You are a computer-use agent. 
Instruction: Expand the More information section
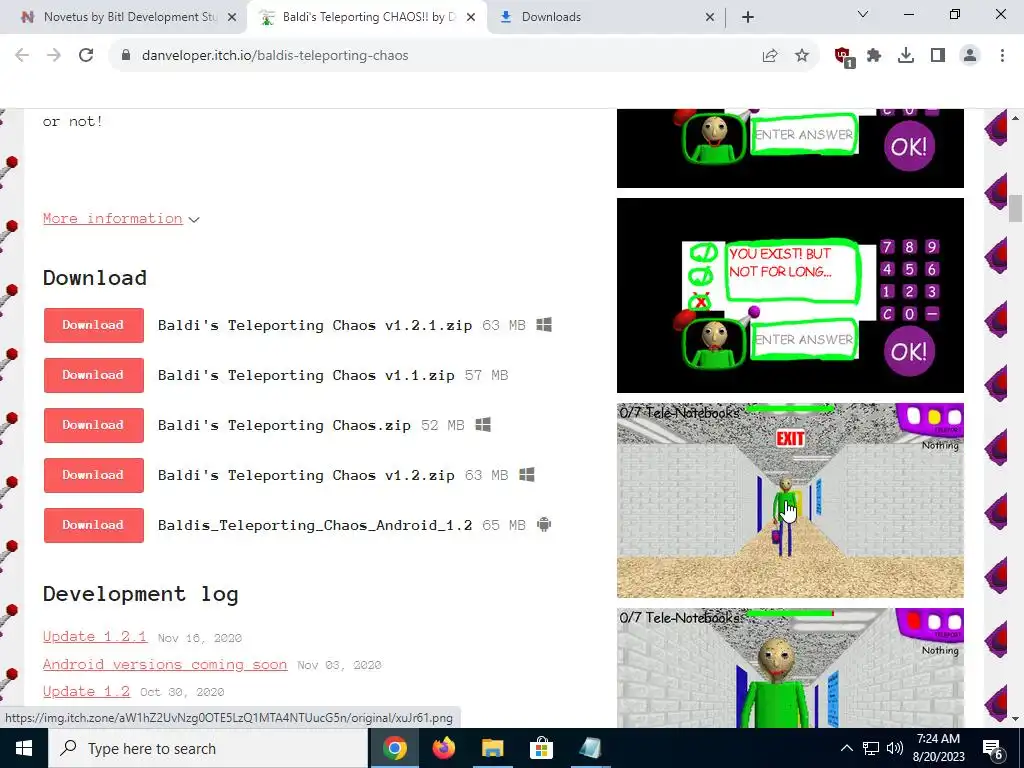point(121,219)
